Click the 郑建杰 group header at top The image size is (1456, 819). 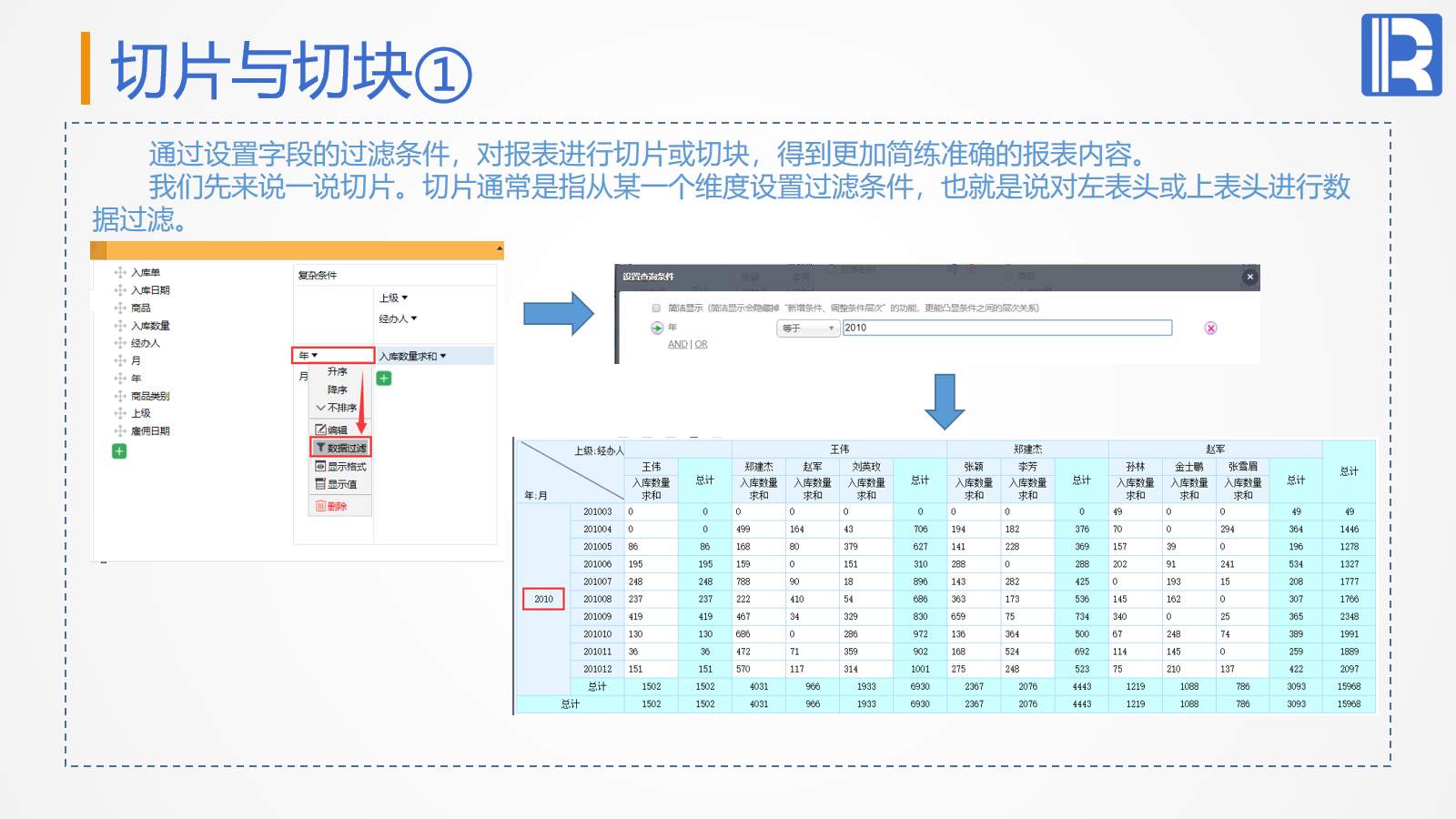[1028, 450]
